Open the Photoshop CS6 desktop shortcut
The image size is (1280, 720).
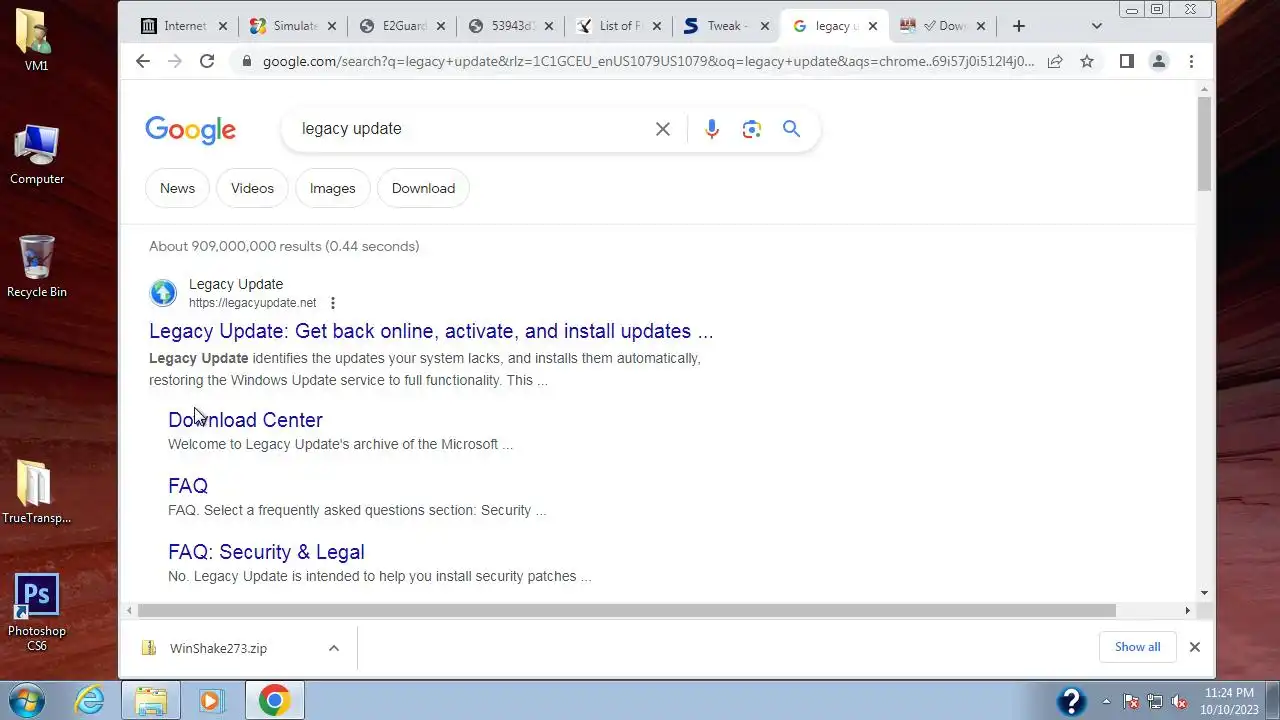point(37,613)
